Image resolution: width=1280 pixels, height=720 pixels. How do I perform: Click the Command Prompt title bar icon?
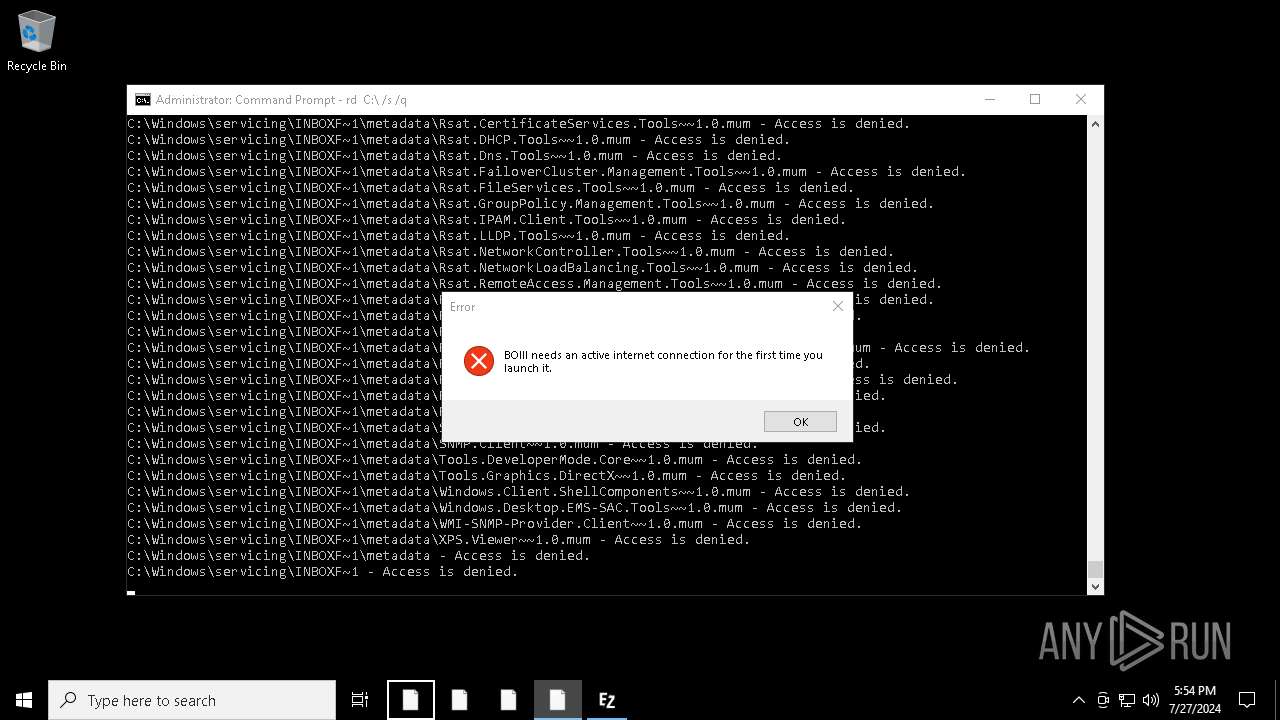pyautogui.click(x=143, y=99)
